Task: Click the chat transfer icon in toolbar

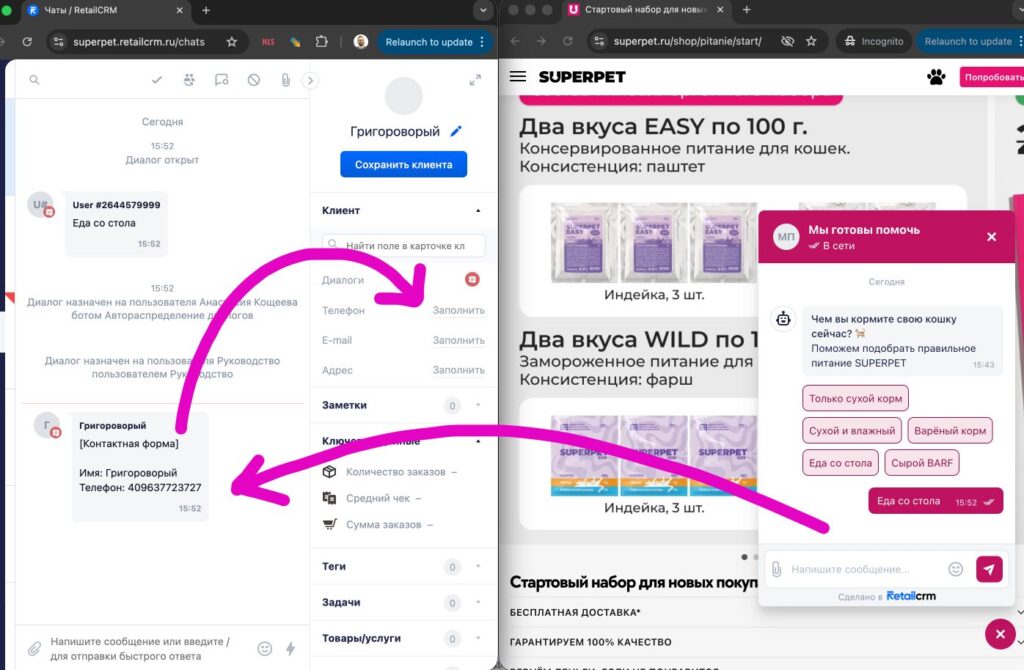Action: pos(221,80)
